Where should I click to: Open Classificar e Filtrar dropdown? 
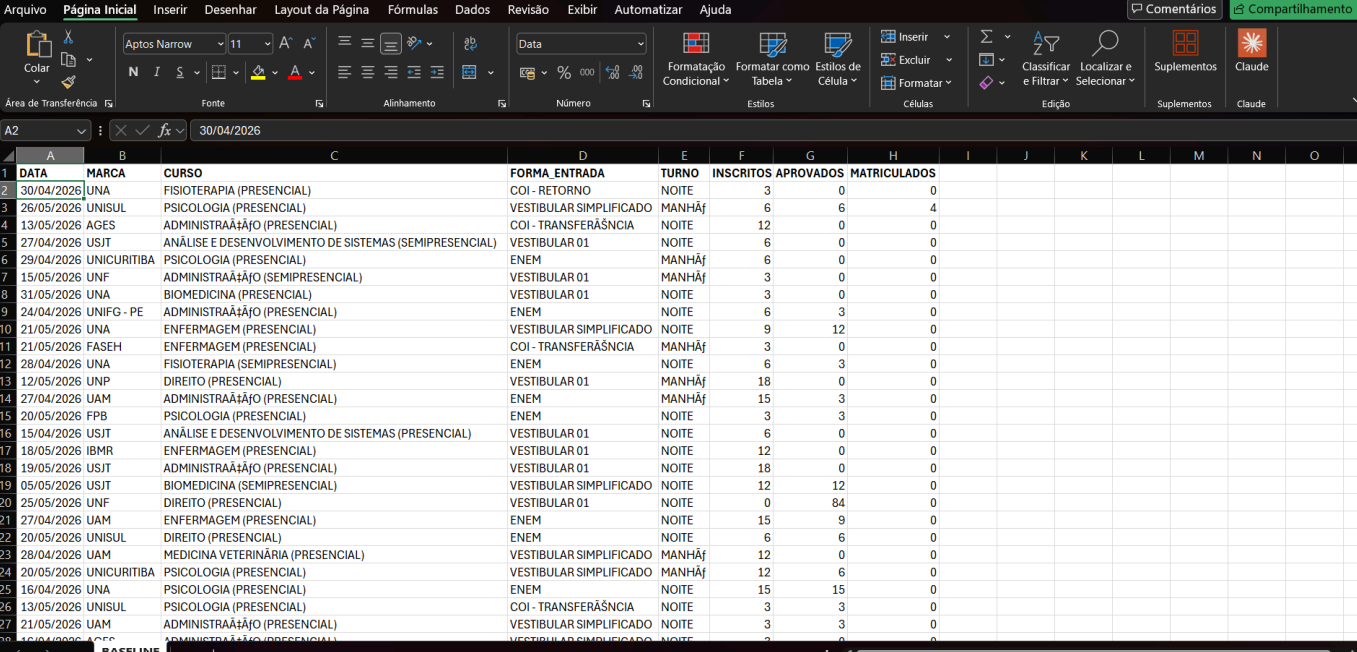[1046, 59]
